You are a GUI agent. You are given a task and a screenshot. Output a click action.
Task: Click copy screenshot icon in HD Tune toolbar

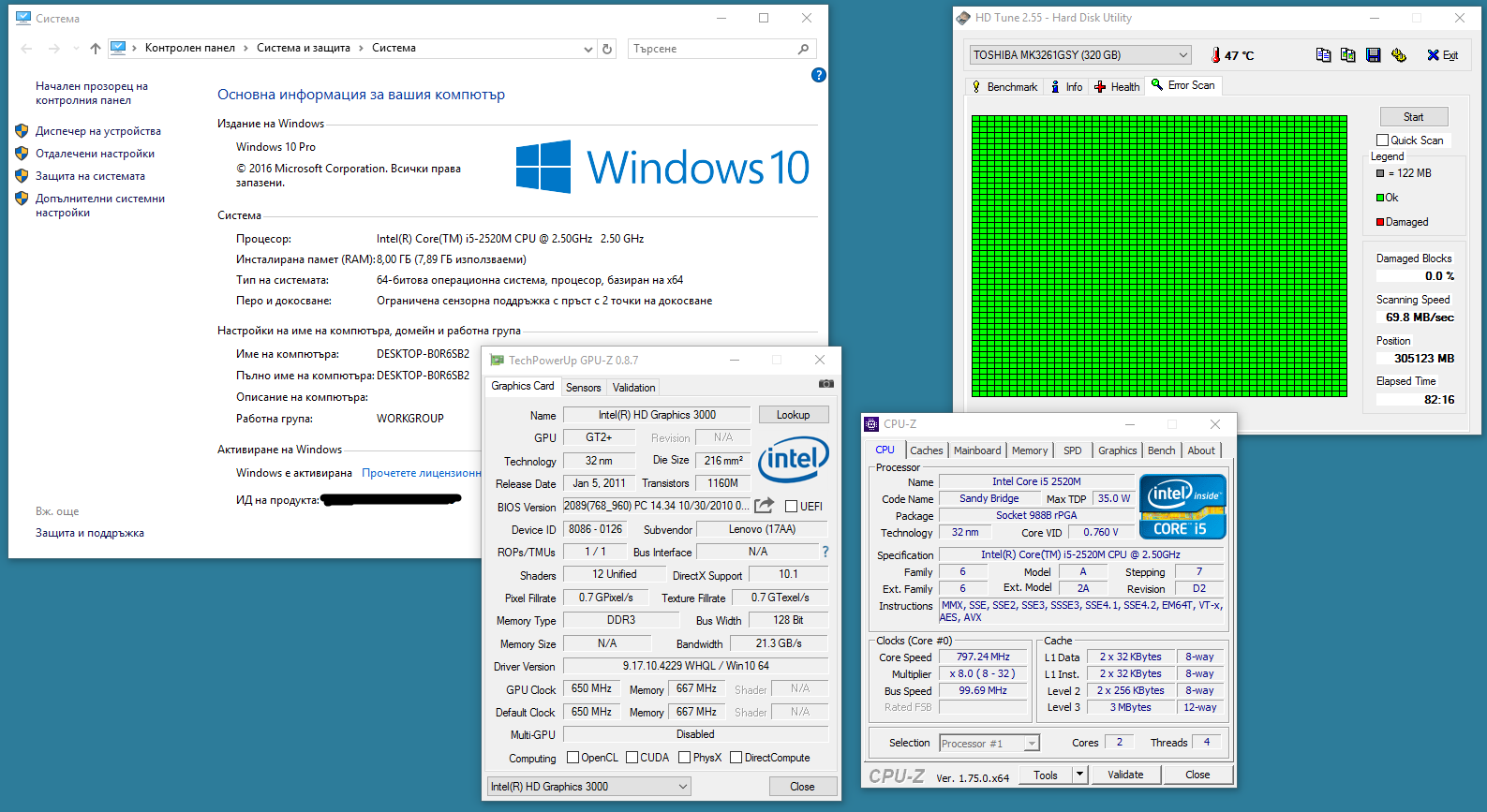click(1347, 55)
